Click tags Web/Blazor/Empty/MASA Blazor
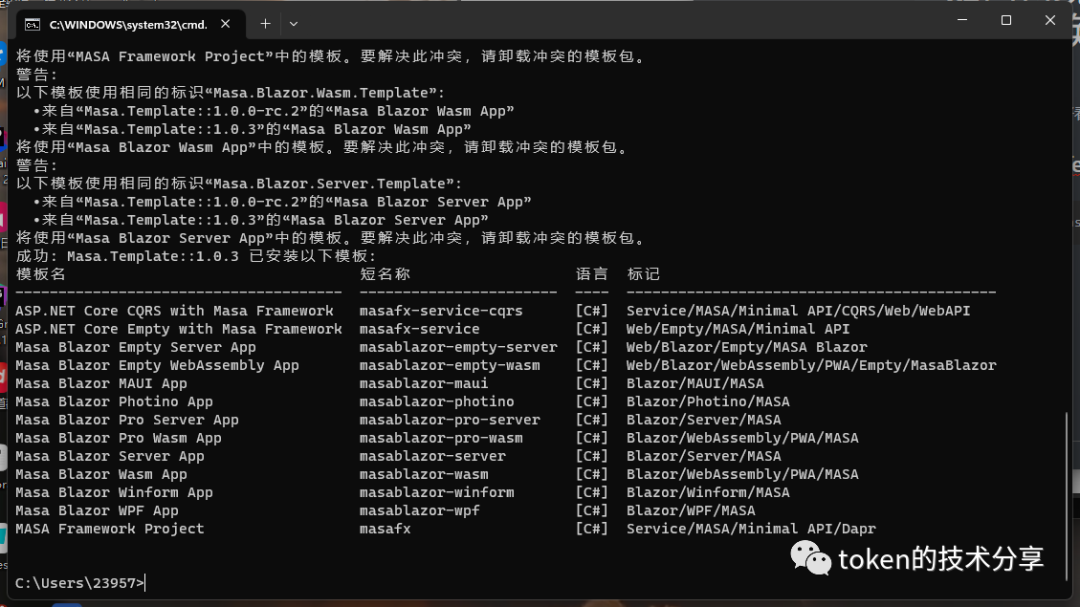The height and width of the screenshot is (607, 1080). point(747,347)
